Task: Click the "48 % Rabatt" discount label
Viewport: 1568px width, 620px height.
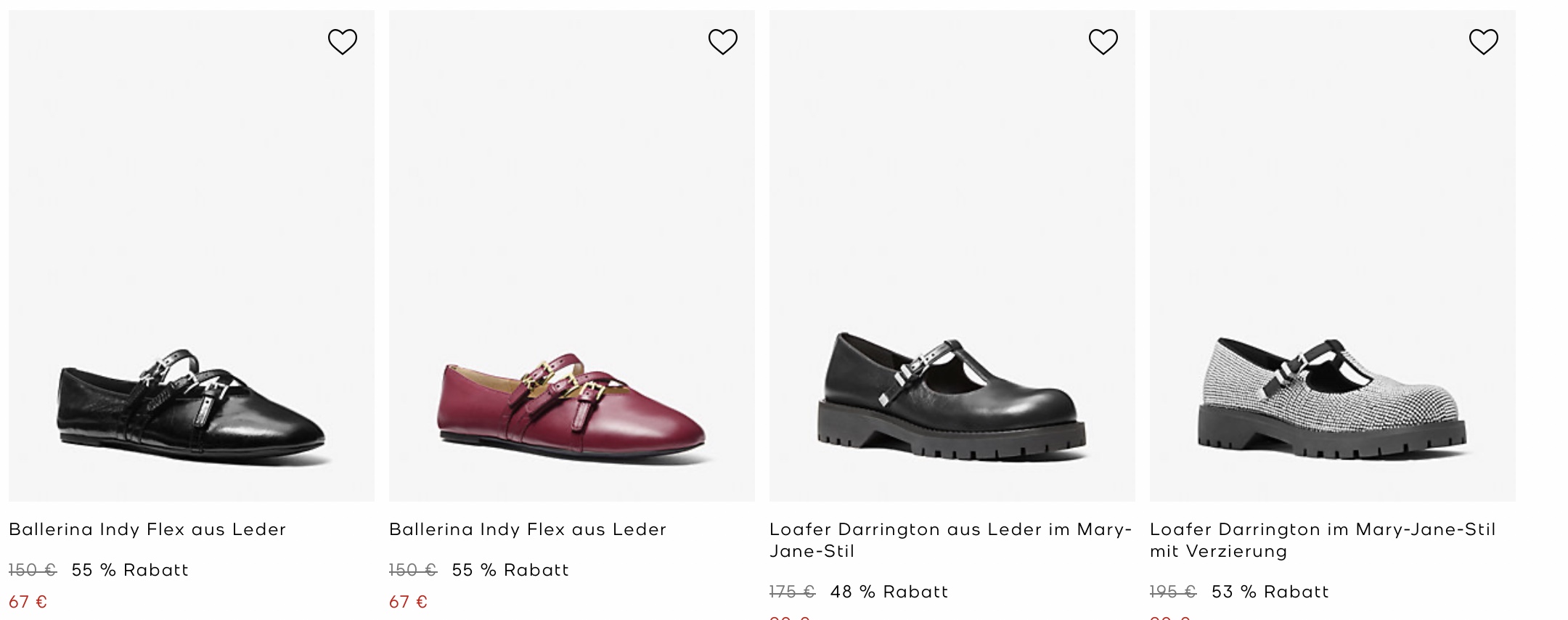Action: (889, 592)
